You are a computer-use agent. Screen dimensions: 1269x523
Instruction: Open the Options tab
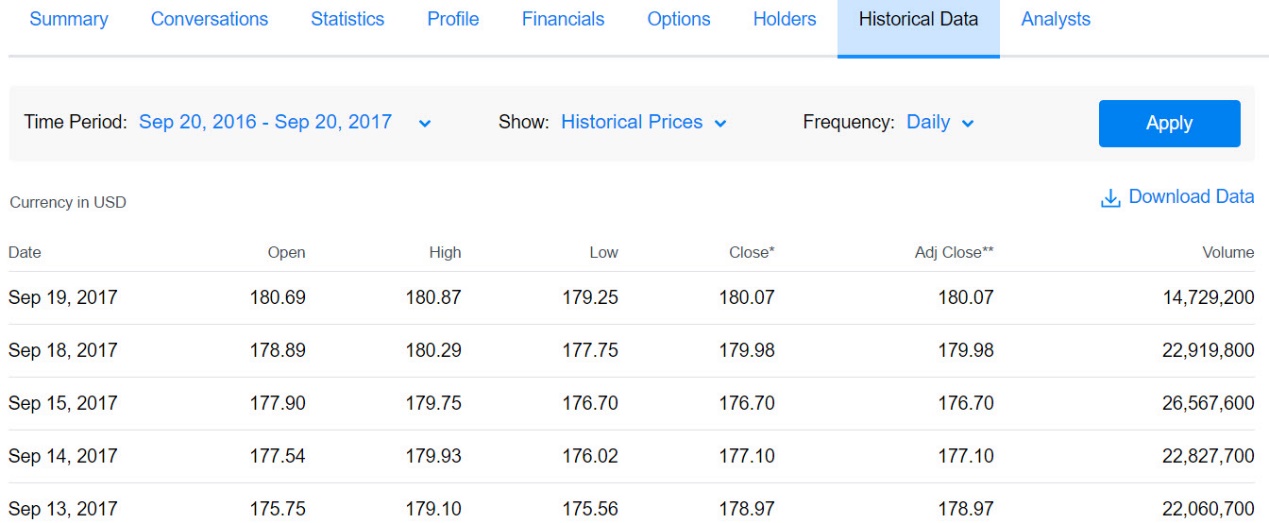coord(679,19)
